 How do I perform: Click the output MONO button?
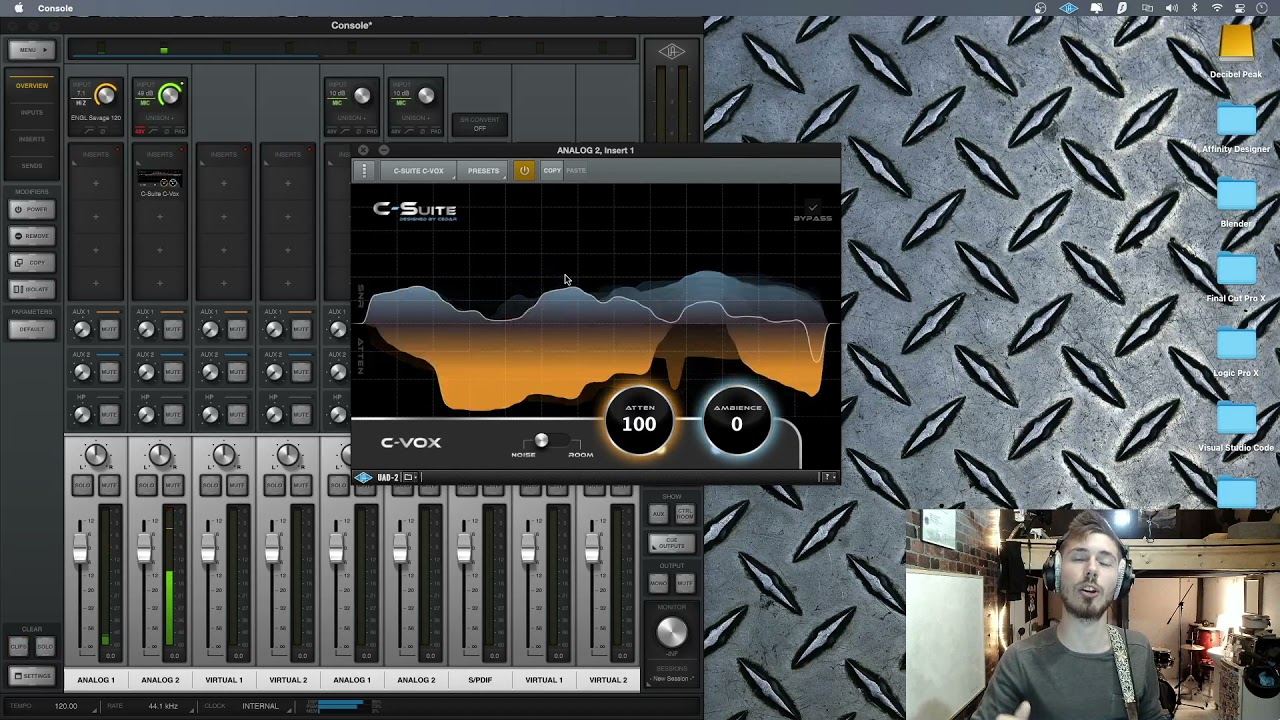coord(658,582)
